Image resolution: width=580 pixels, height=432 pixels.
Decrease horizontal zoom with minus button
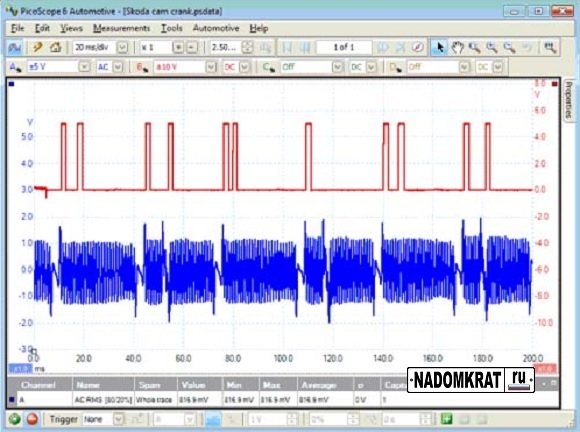192,47
